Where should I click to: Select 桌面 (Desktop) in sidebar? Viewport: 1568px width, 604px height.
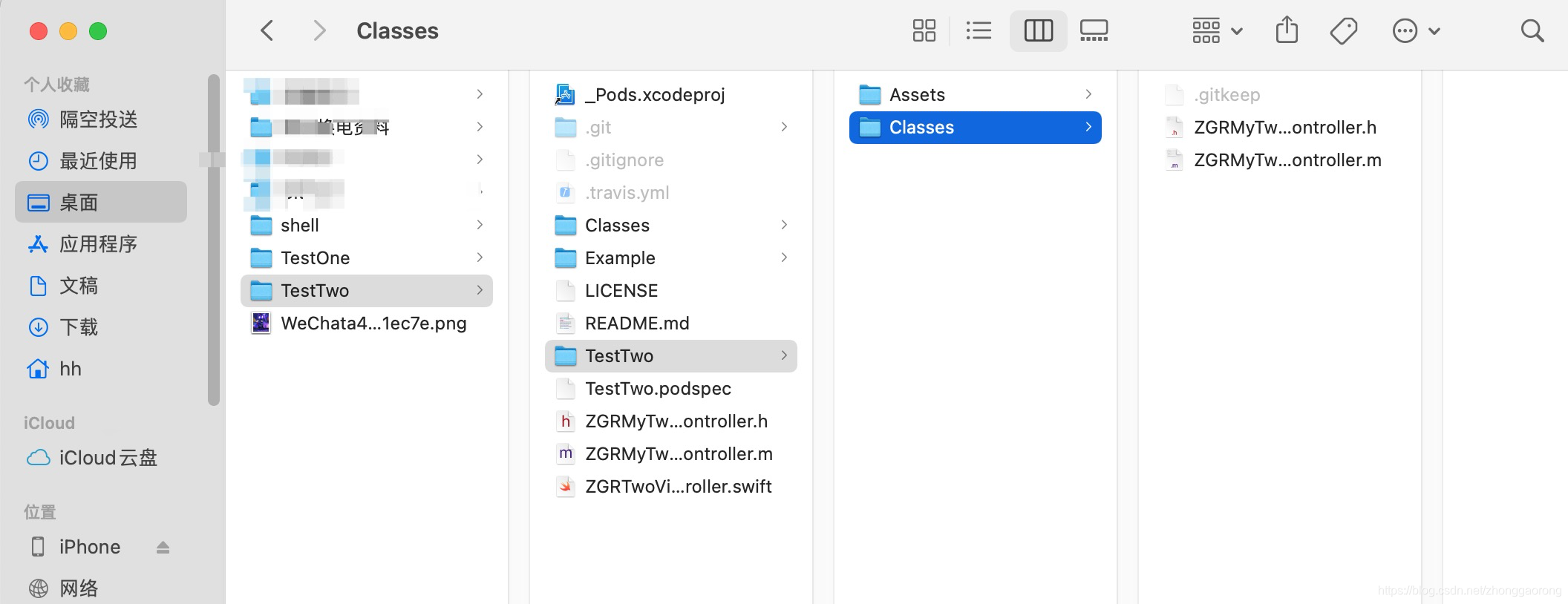point(101,202)
